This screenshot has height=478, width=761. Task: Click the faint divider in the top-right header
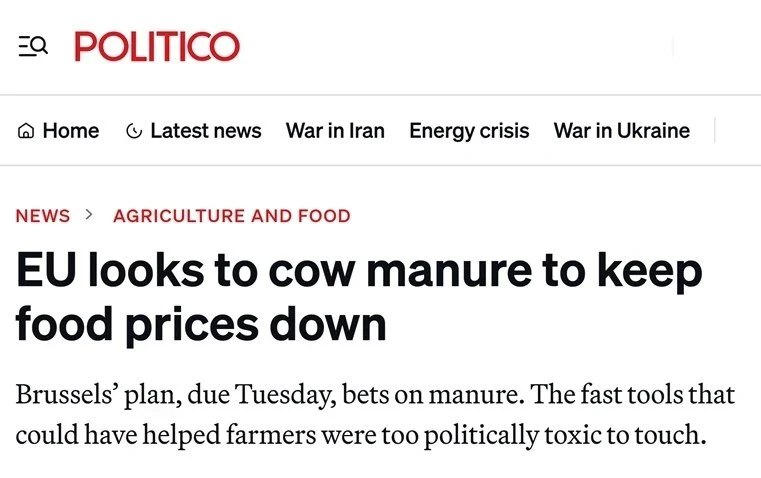coord(673,47)
